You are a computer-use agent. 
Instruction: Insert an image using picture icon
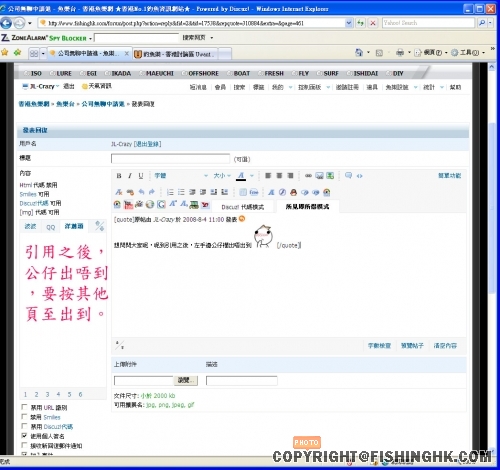pos(319,175)
